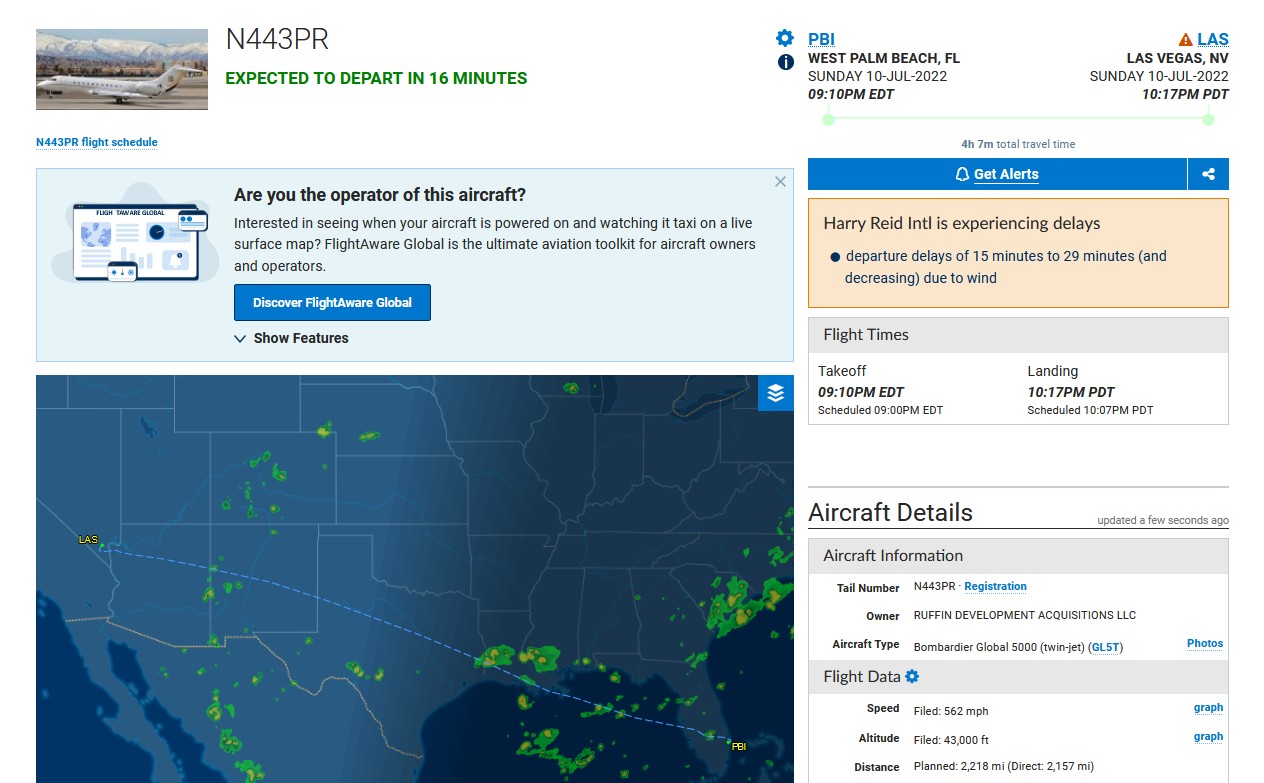Click 'updated a few seconds ago' text
The height and width of the screenshot is (783, 1264).
coord(1163,520)
